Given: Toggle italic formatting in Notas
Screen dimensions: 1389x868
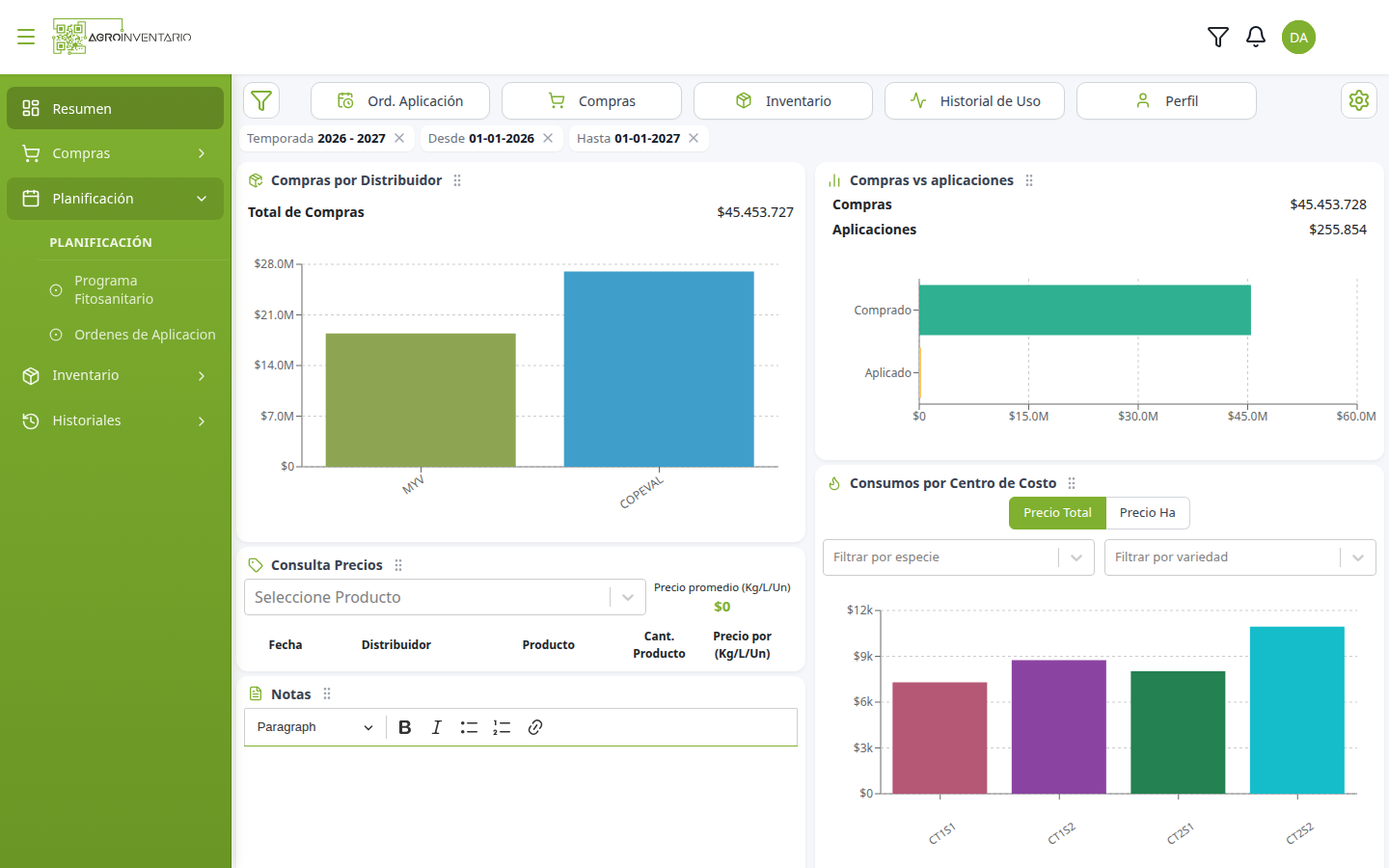Looking at the screenshot, I should [437, 727].
